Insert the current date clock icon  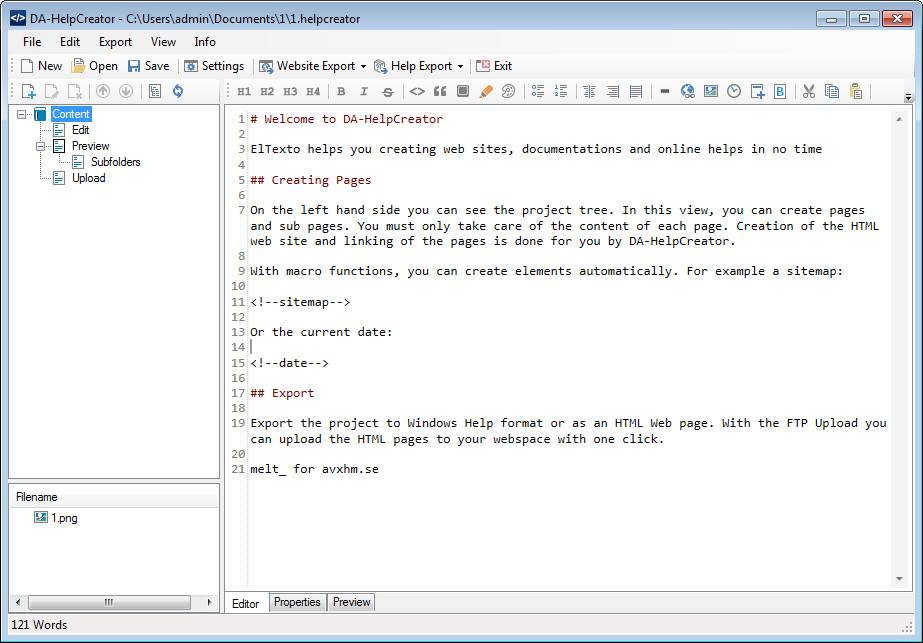(733, 91)
